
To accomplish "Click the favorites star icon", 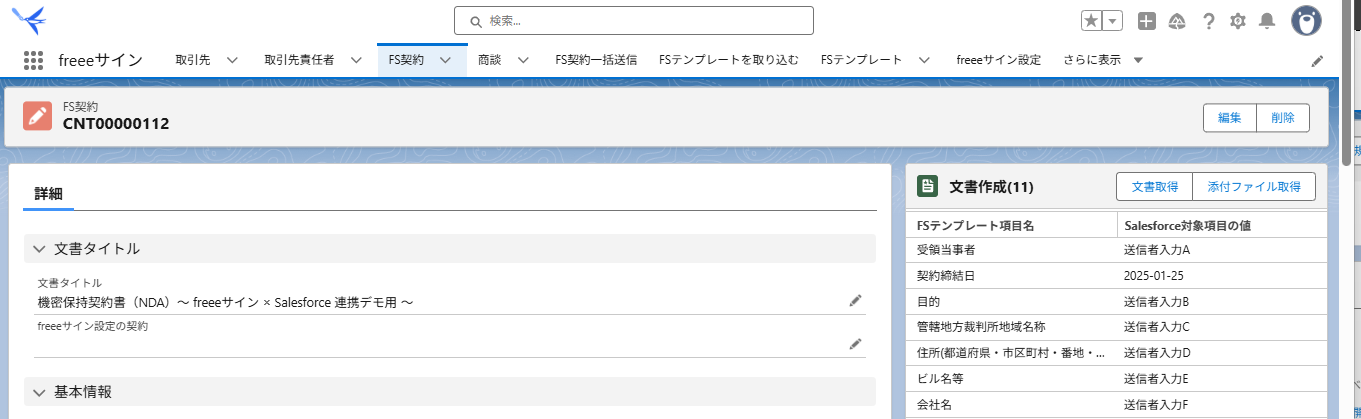I will pyautogui.click(x=1091, y=21).
